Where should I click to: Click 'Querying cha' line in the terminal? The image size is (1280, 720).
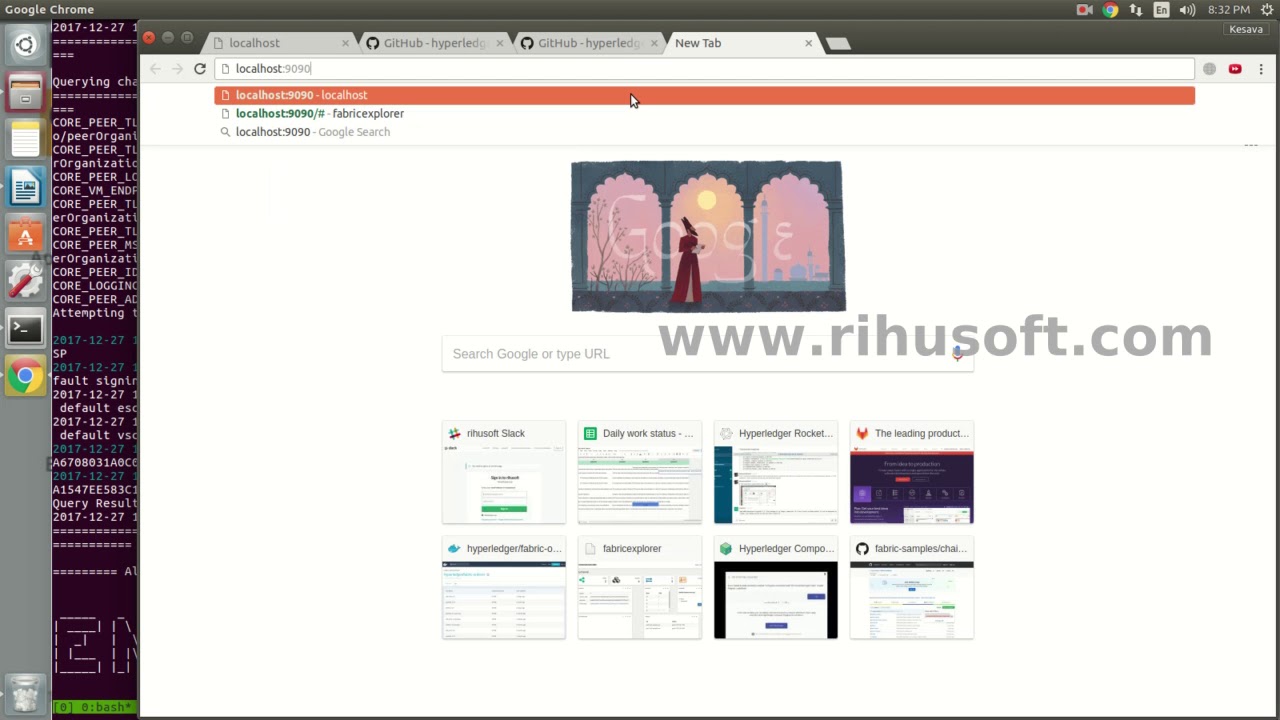(95, 82)
